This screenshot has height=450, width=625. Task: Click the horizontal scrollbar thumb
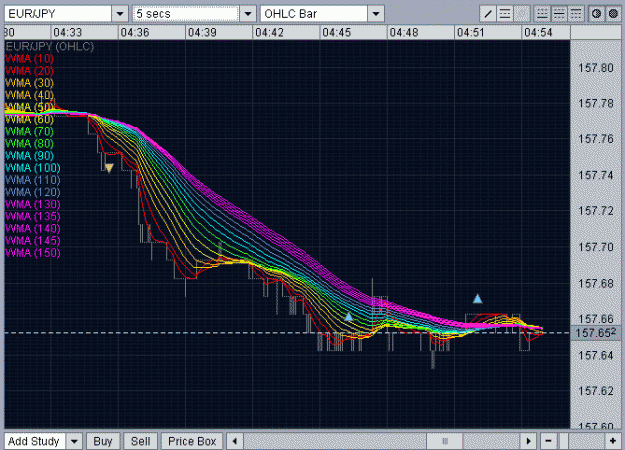(x=445, y=441)
